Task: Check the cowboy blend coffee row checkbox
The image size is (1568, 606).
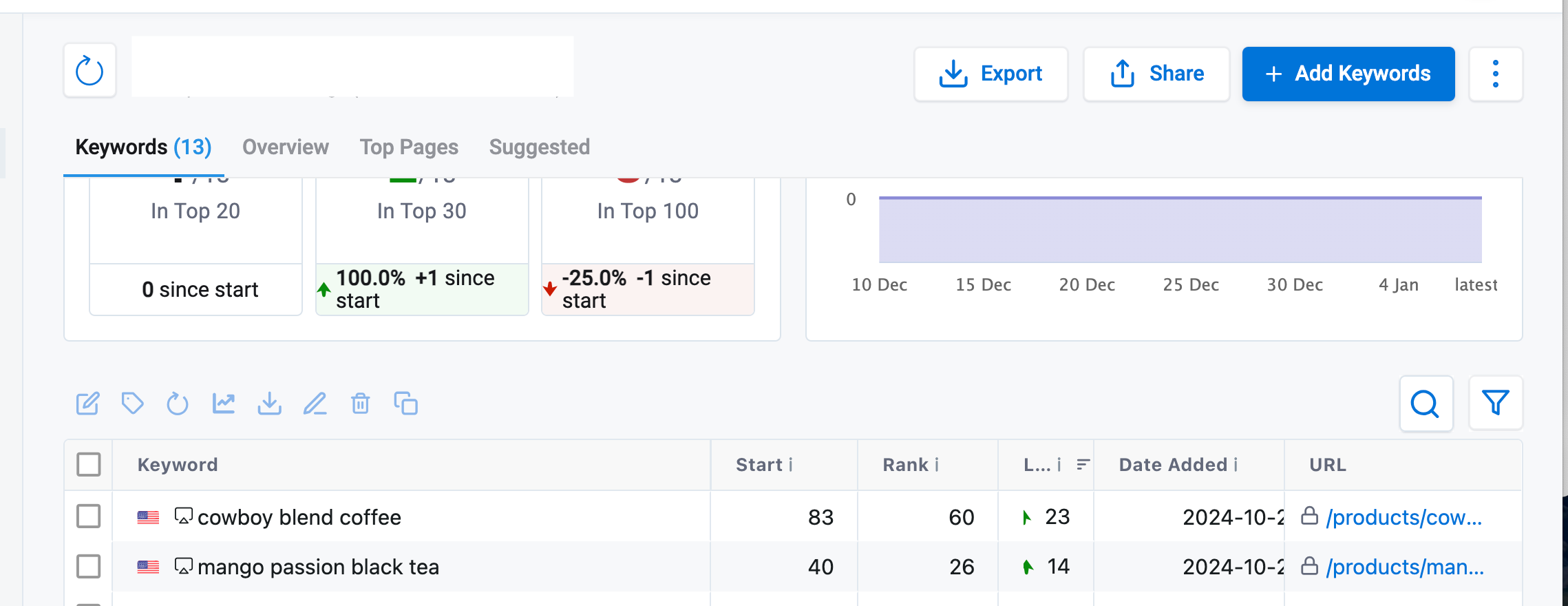Action: 89,516
